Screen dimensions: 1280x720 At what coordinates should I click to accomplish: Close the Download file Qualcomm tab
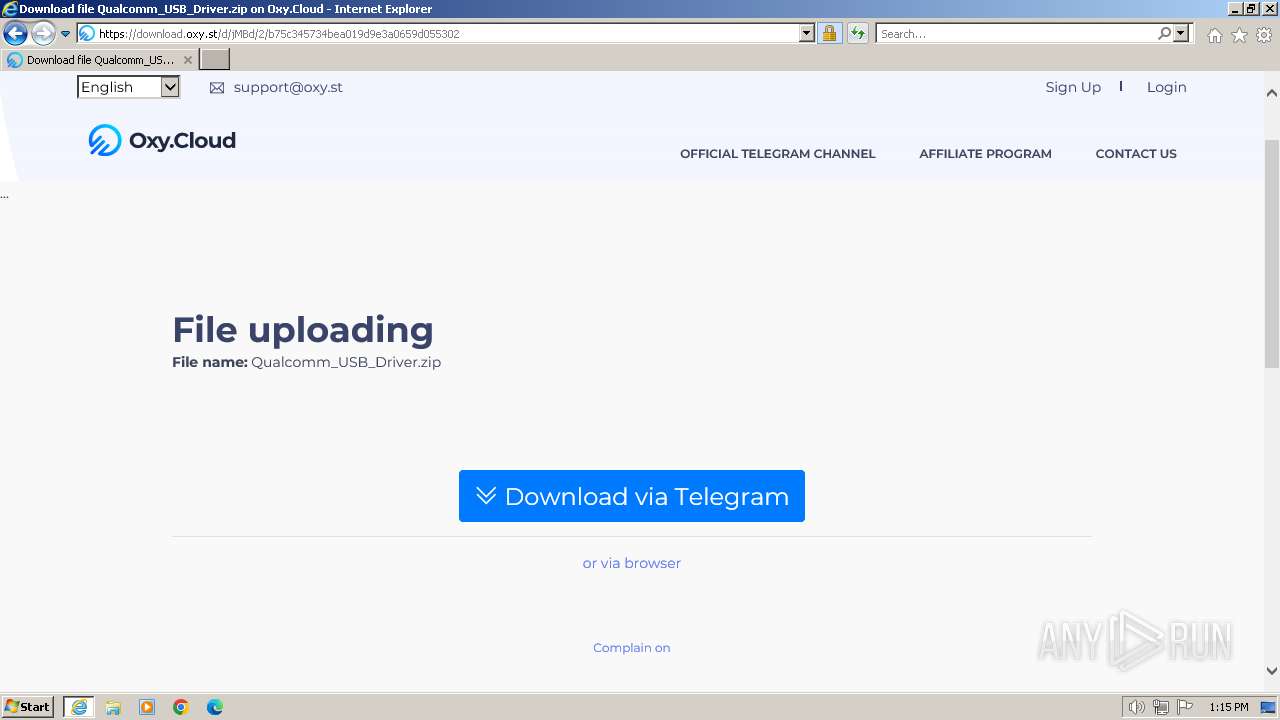coord(187,60)
